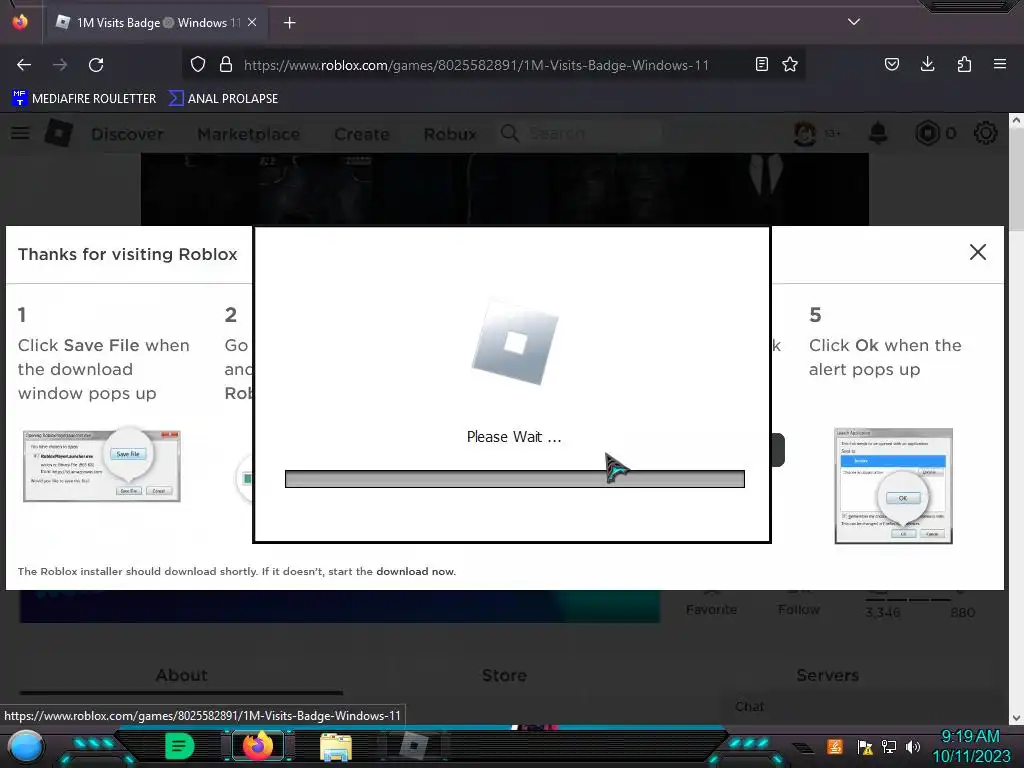1024x768 pixels.
Task: Switch to the Servers tab
Action: pyautogui.click(x=827, y=675)
